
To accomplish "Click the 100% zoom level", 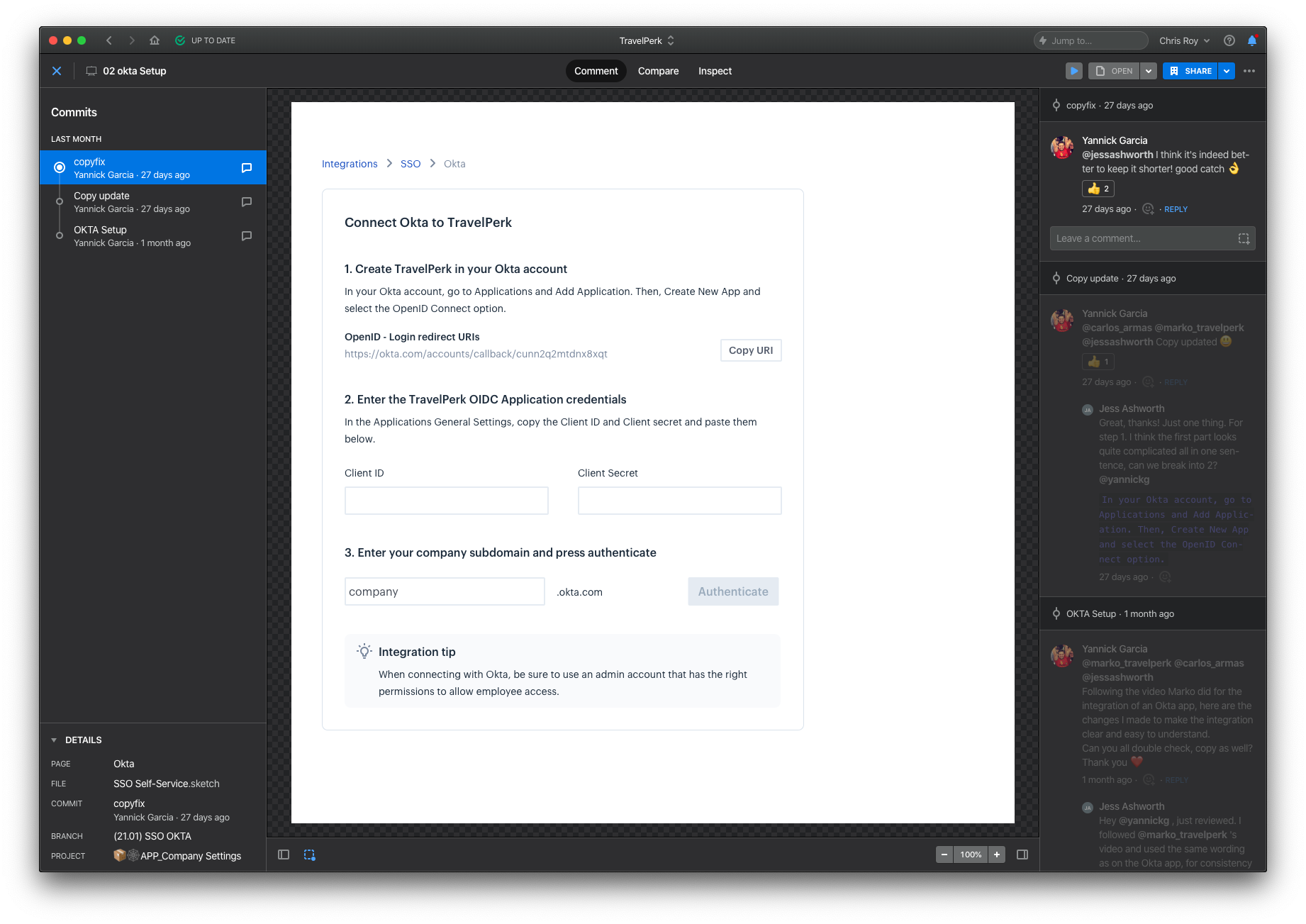I will click(971, 855).
